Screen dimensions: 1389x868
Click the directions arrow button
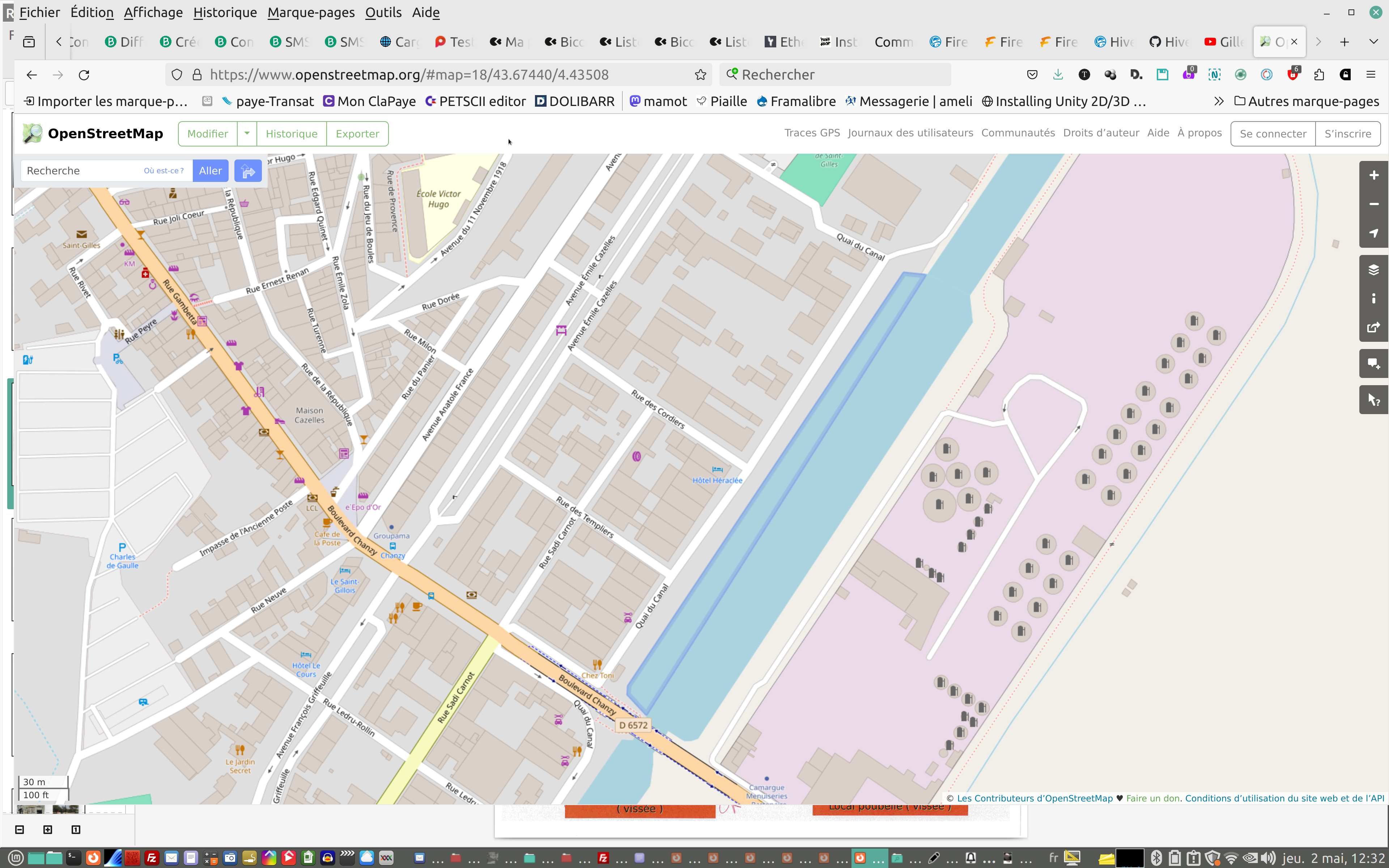(247, 171)
